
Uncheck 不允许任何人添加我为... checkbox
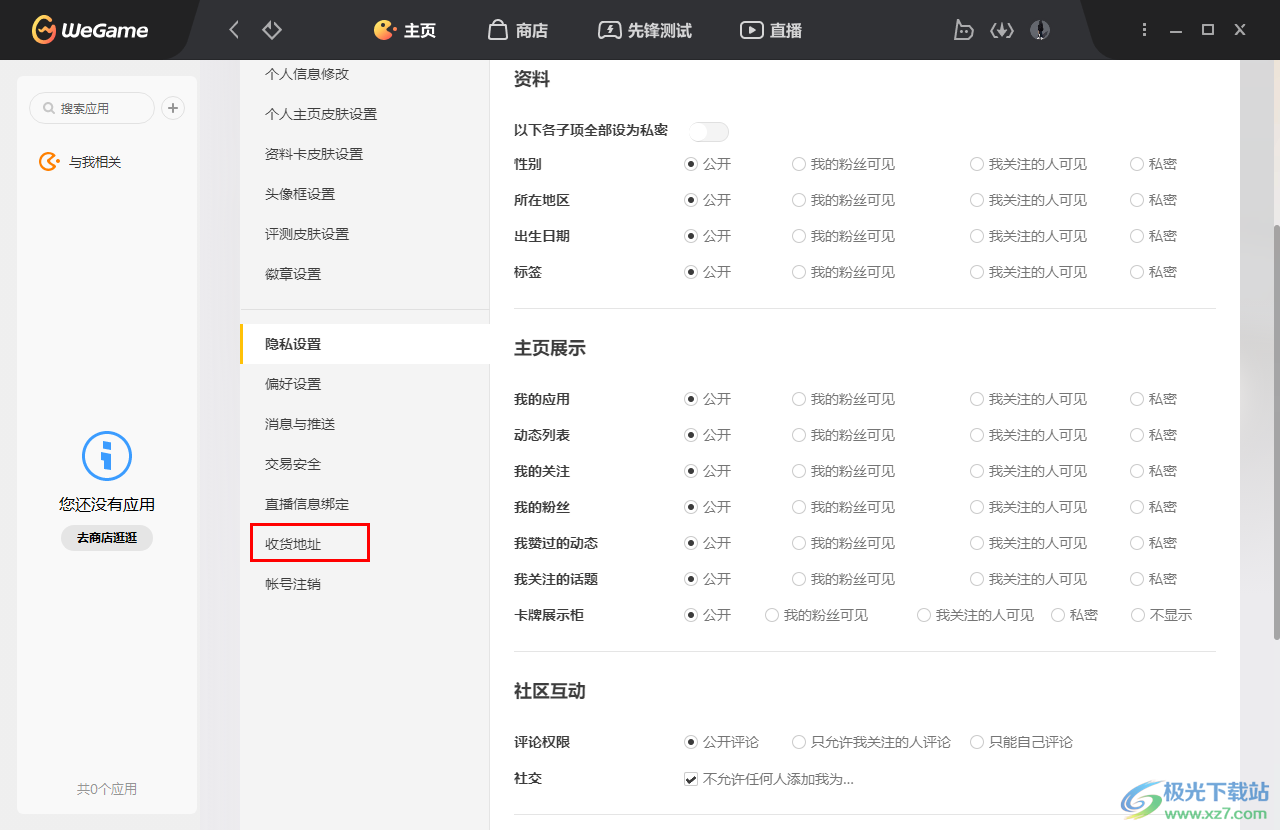pos(691,779)
